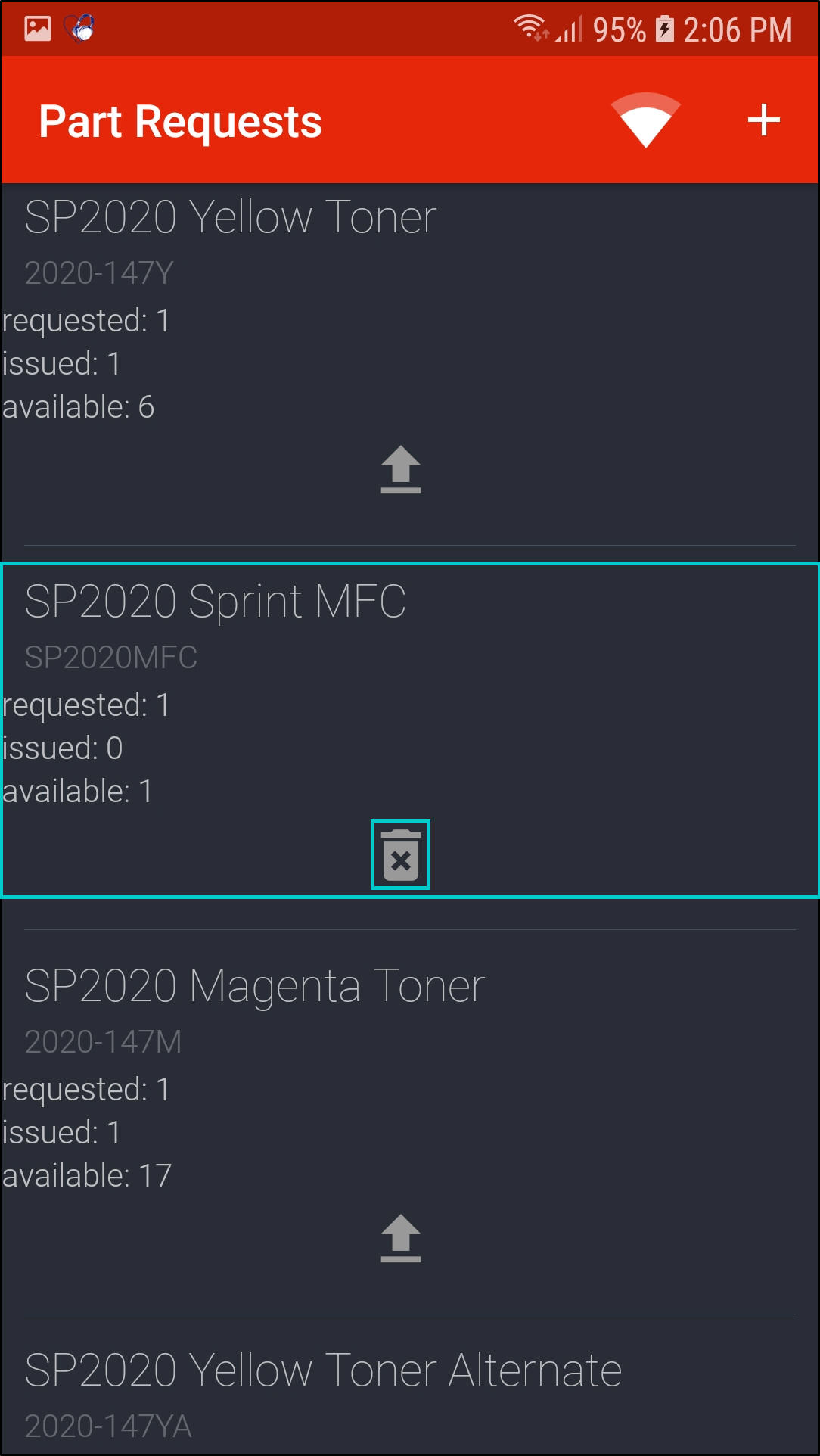This screenshot has width=820, height=1456.
Task: Tap part number 2020-147M
Action: pos(103,1041)
